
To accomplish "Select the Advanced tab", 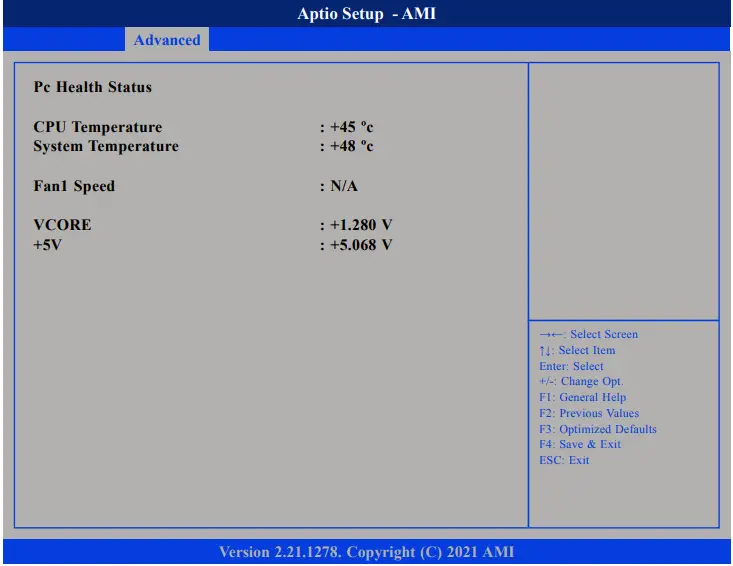I will click(167, 40).
